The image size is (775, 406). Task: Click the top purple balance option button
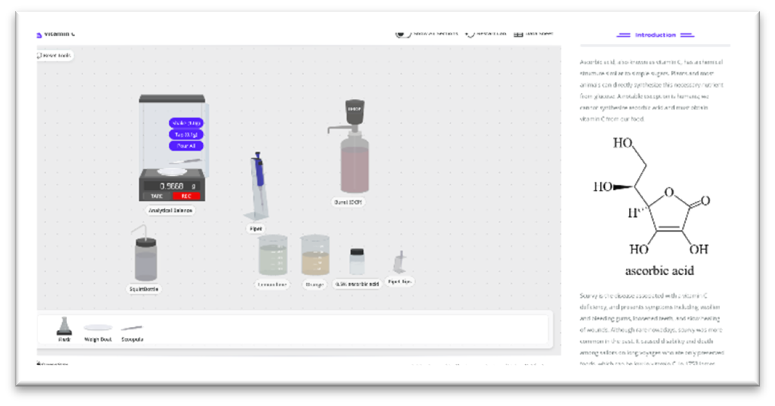(186, 123)
